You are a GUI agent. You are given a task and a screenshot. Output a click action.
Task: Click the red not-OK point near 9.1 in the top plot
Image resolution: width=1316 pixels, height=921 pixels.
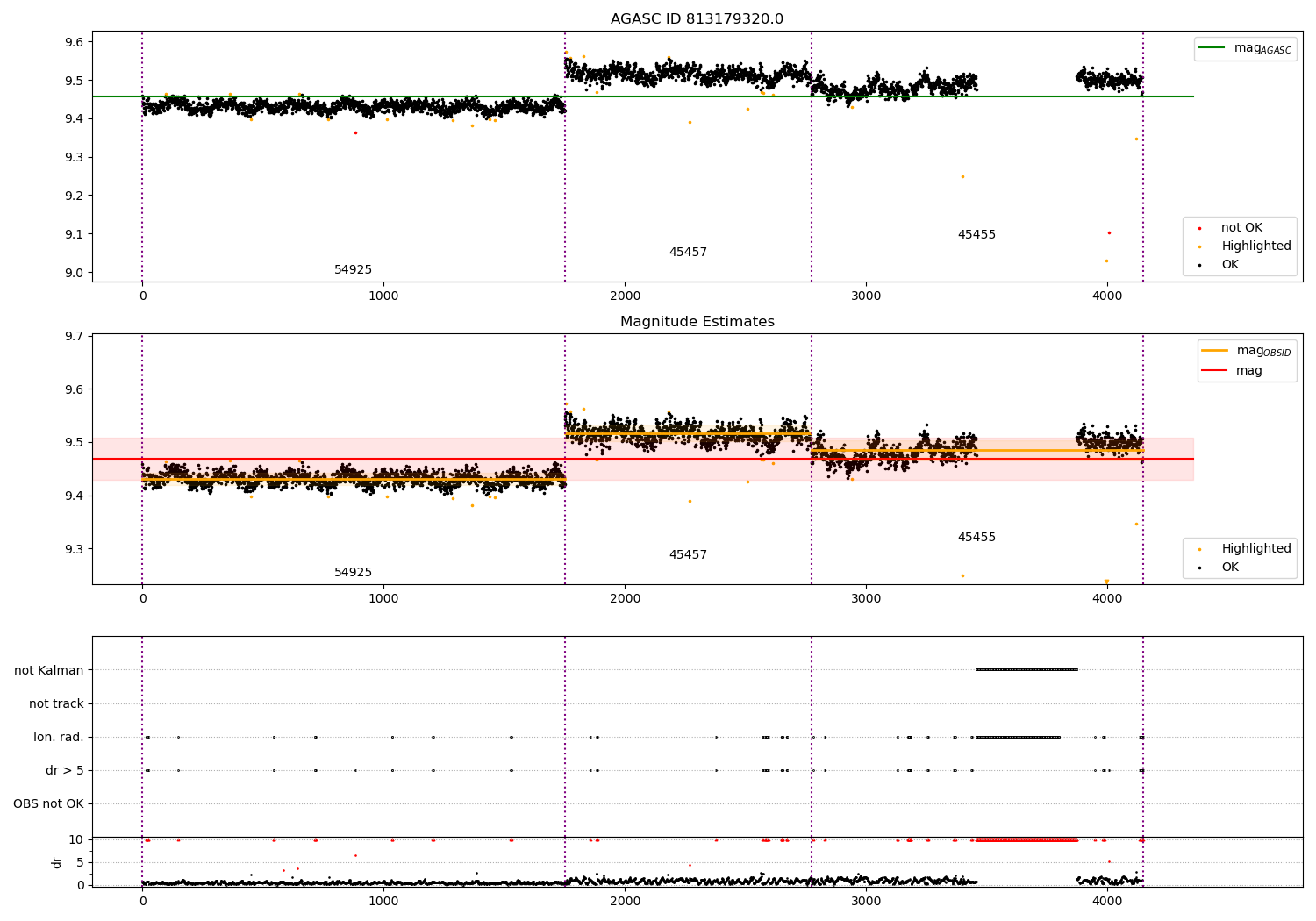[1109, 232]
